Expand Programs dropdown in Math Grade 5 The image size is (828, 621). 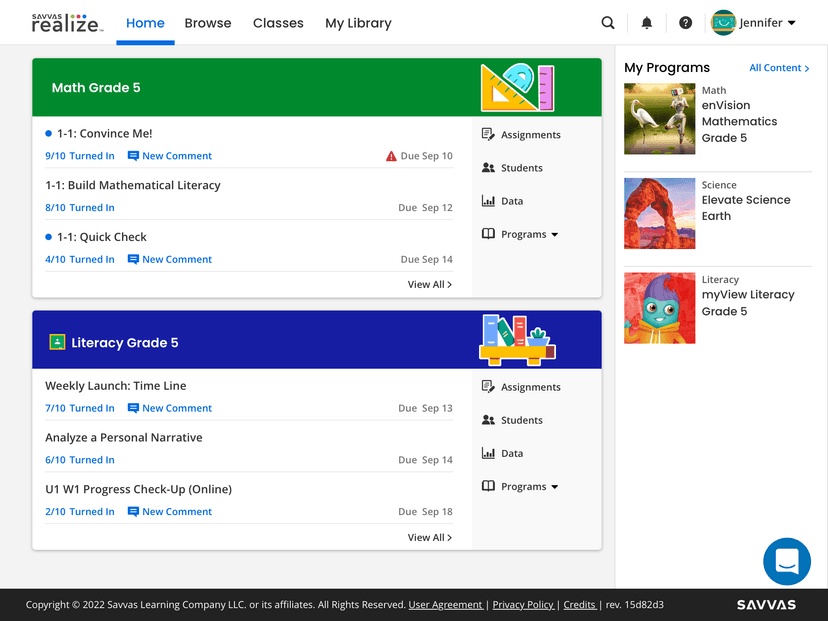529,234
